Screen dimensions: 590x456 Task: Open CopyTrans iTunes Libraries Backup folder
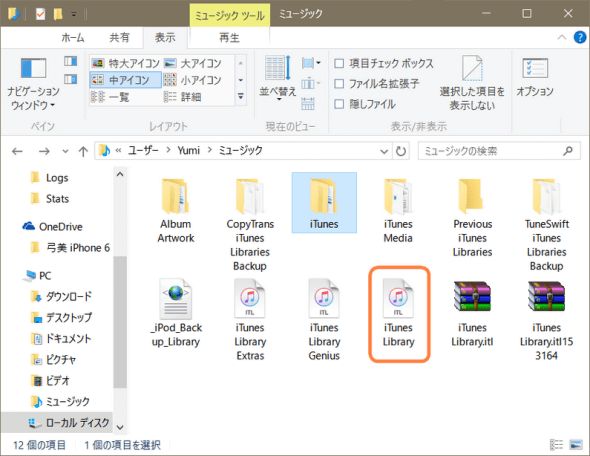tap(250, 225)
